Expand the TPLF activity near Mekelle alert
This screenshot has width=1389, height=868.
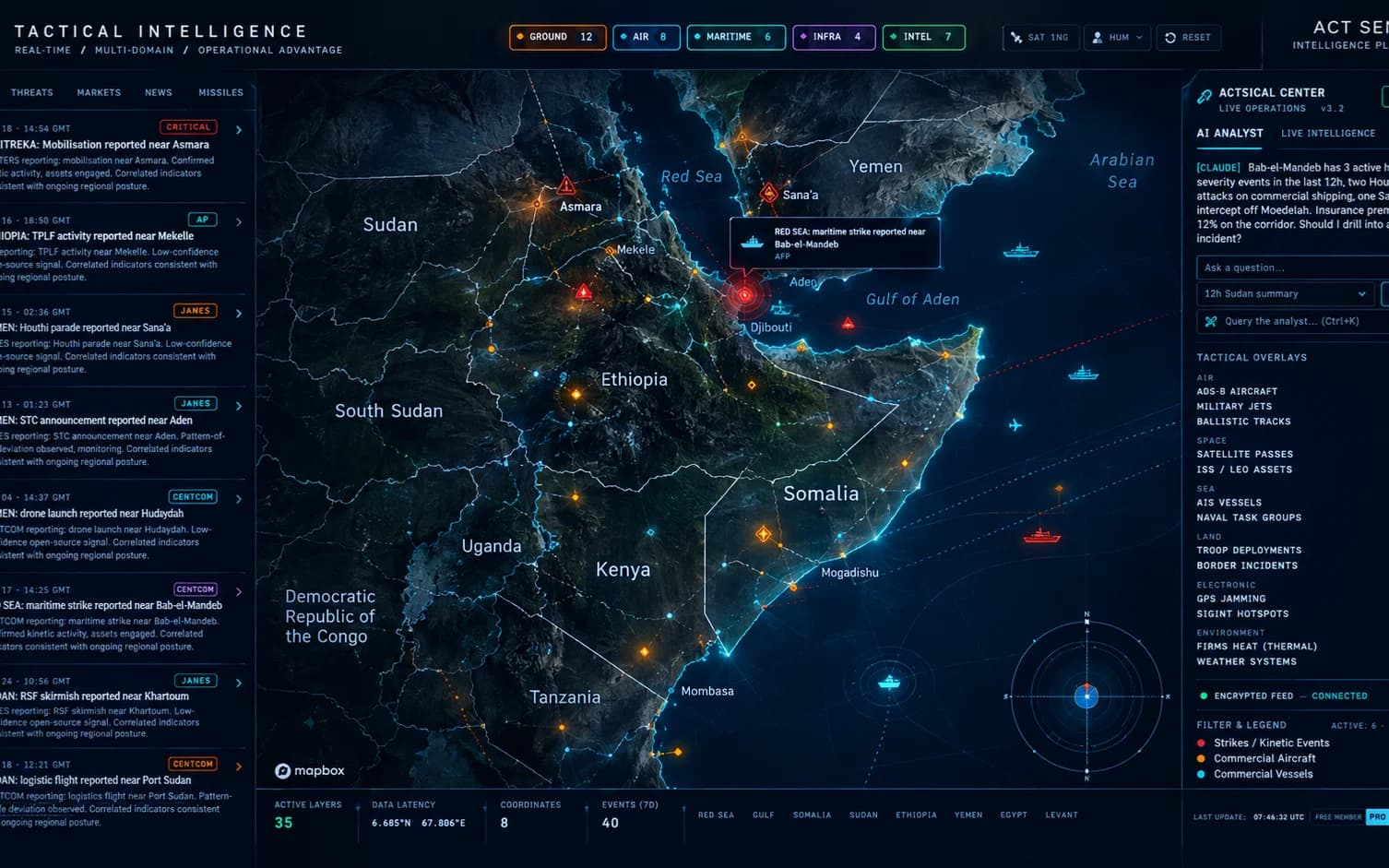239,221
